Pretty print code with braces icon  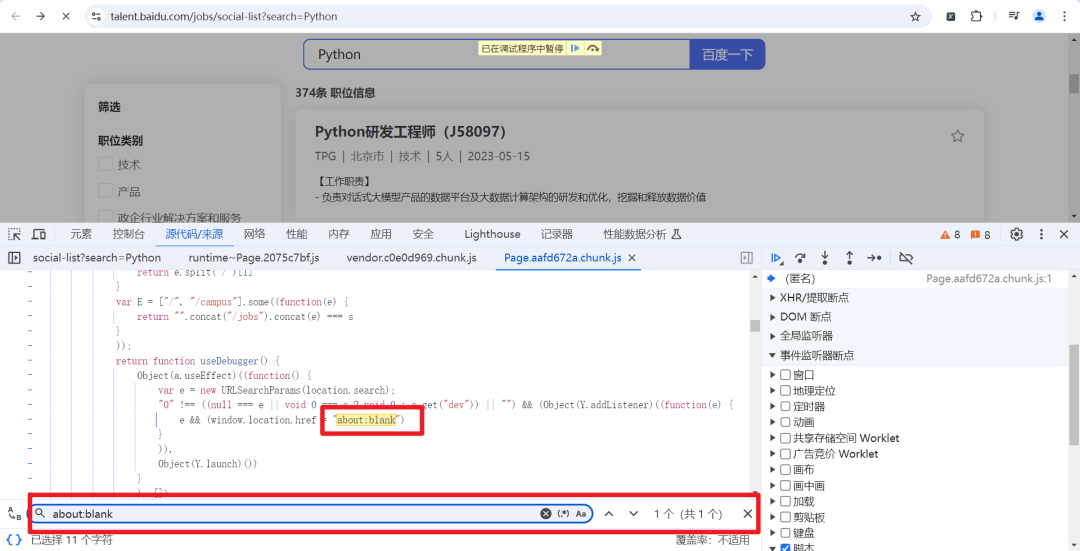tap(14, 540)
